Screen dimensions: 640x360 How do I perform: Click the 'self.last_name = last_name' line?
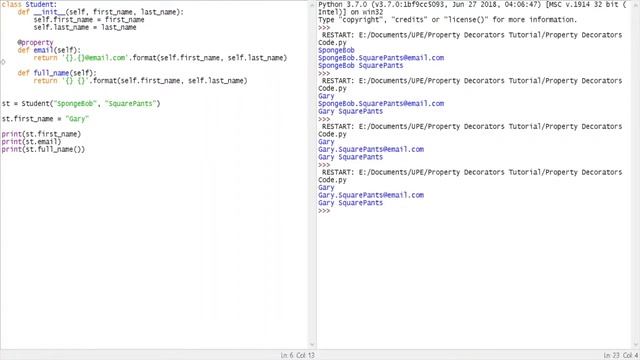(85, 27)
